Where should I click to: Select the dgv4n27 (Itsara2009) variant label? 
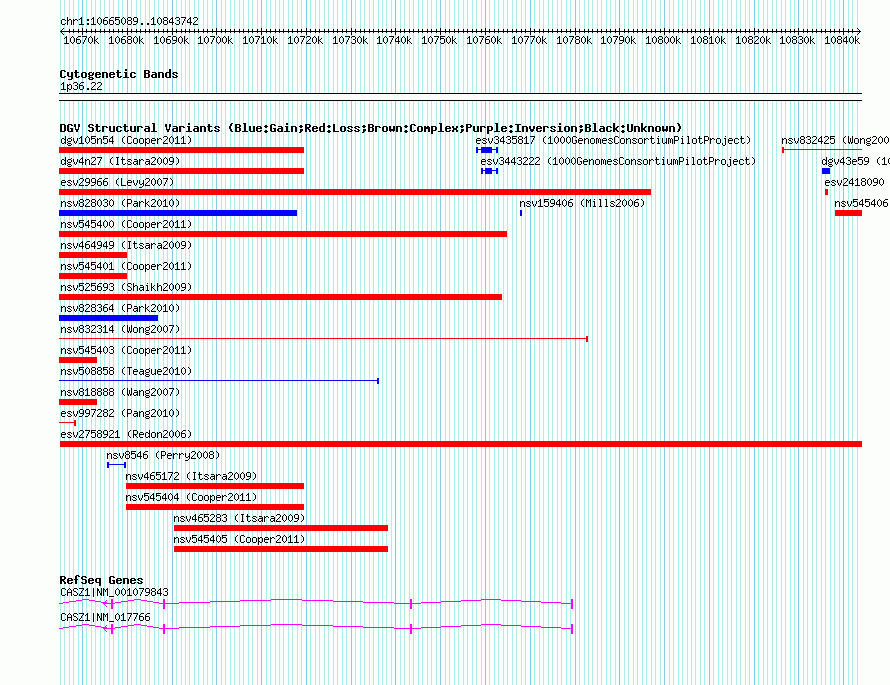pos(120,161)
